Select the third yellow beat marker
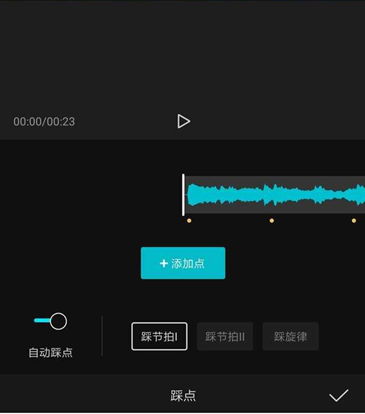The width and height of the screenshot is (365, 414). (354, 221)
